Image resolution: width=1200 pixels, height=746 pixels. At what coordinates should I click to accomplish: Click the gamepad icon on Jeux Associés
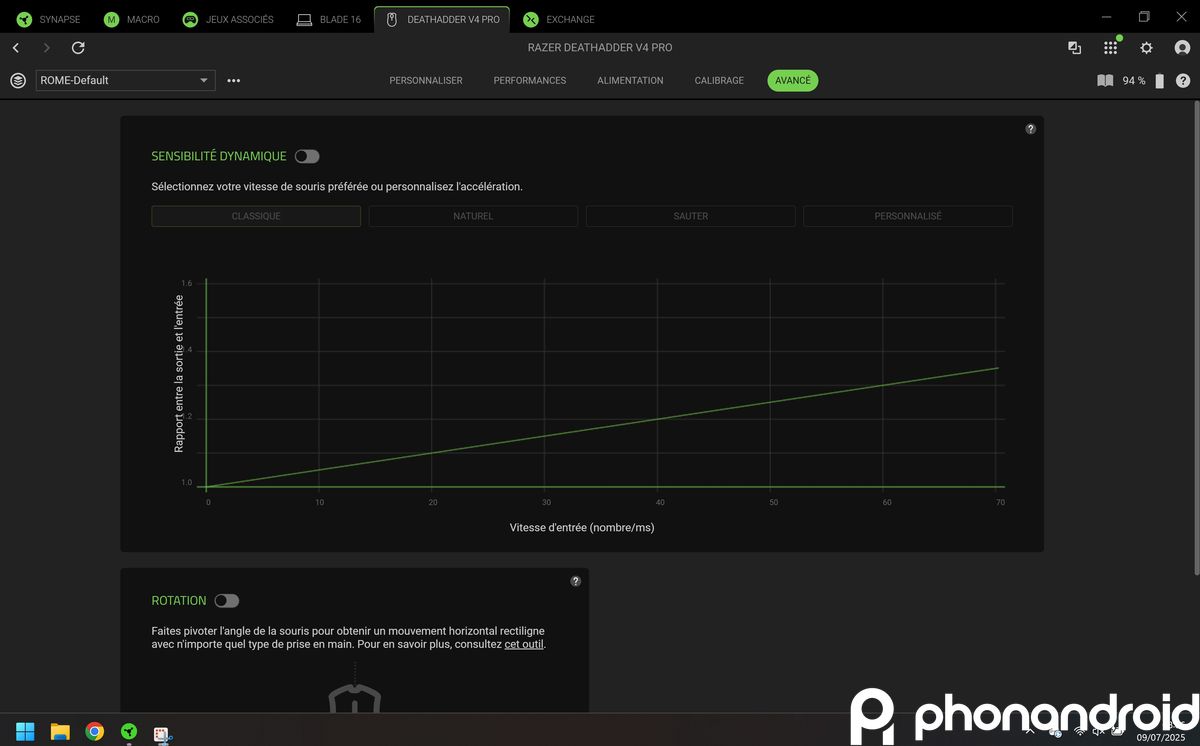pos(190,19)
